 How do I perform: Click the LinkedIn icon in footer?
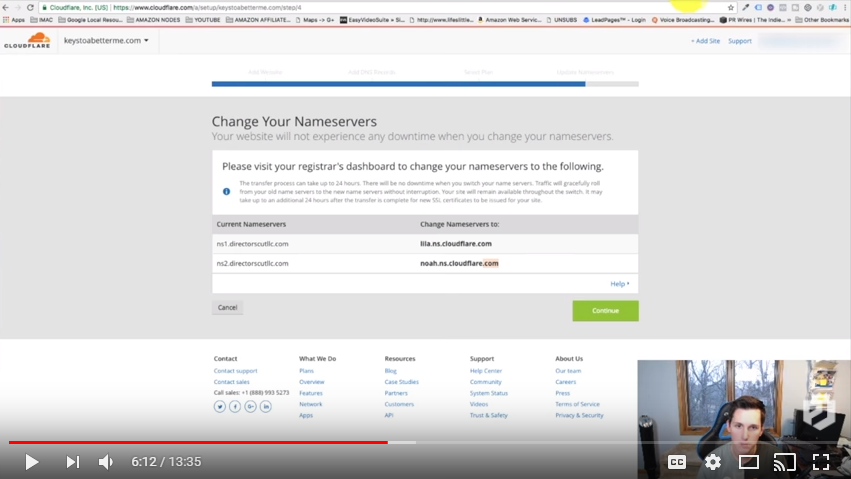click(x=265, y=406)
